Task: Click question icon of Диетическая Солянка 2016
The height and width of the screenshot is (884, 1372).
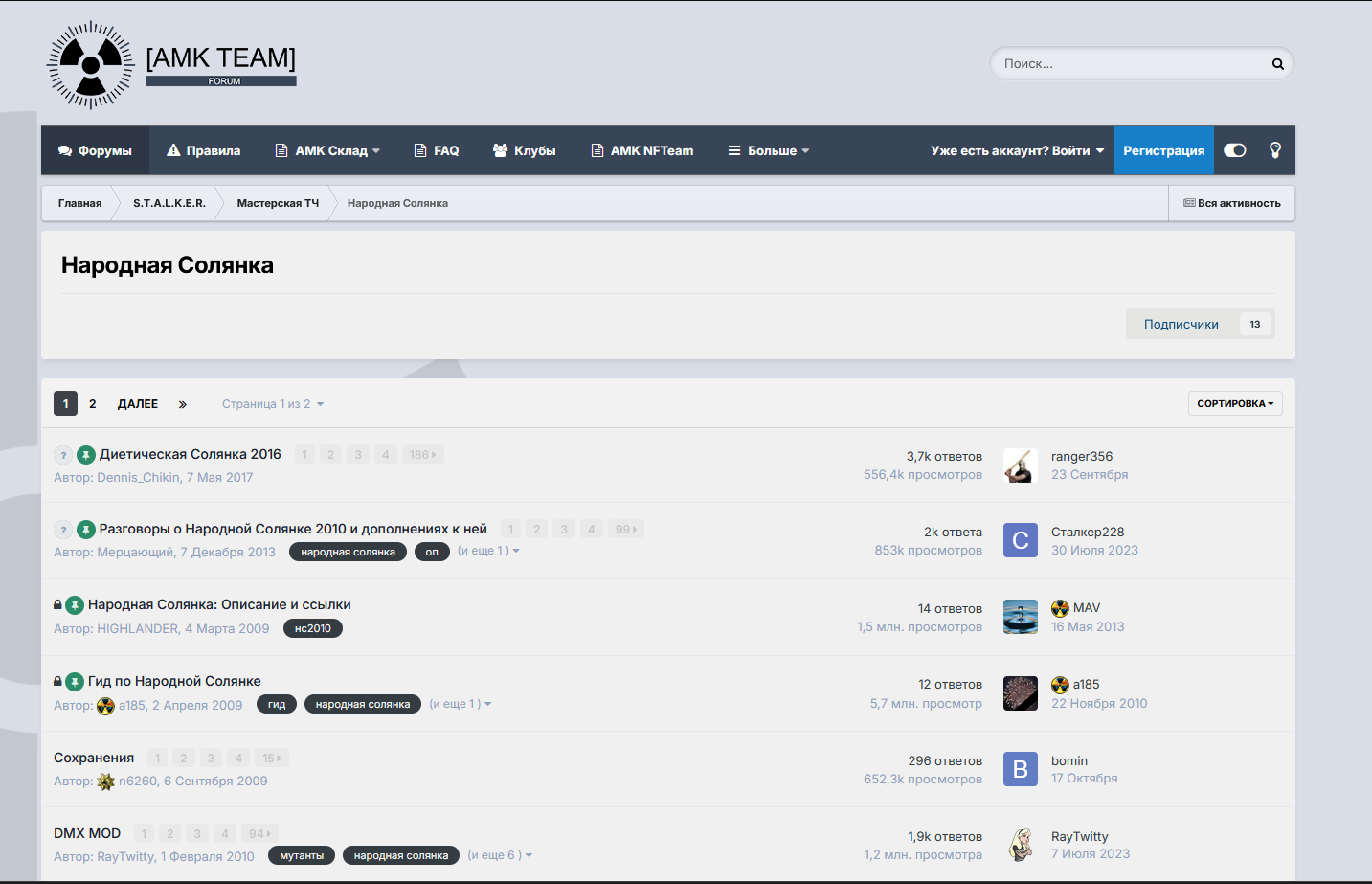Action: click(x=63, y=455)
